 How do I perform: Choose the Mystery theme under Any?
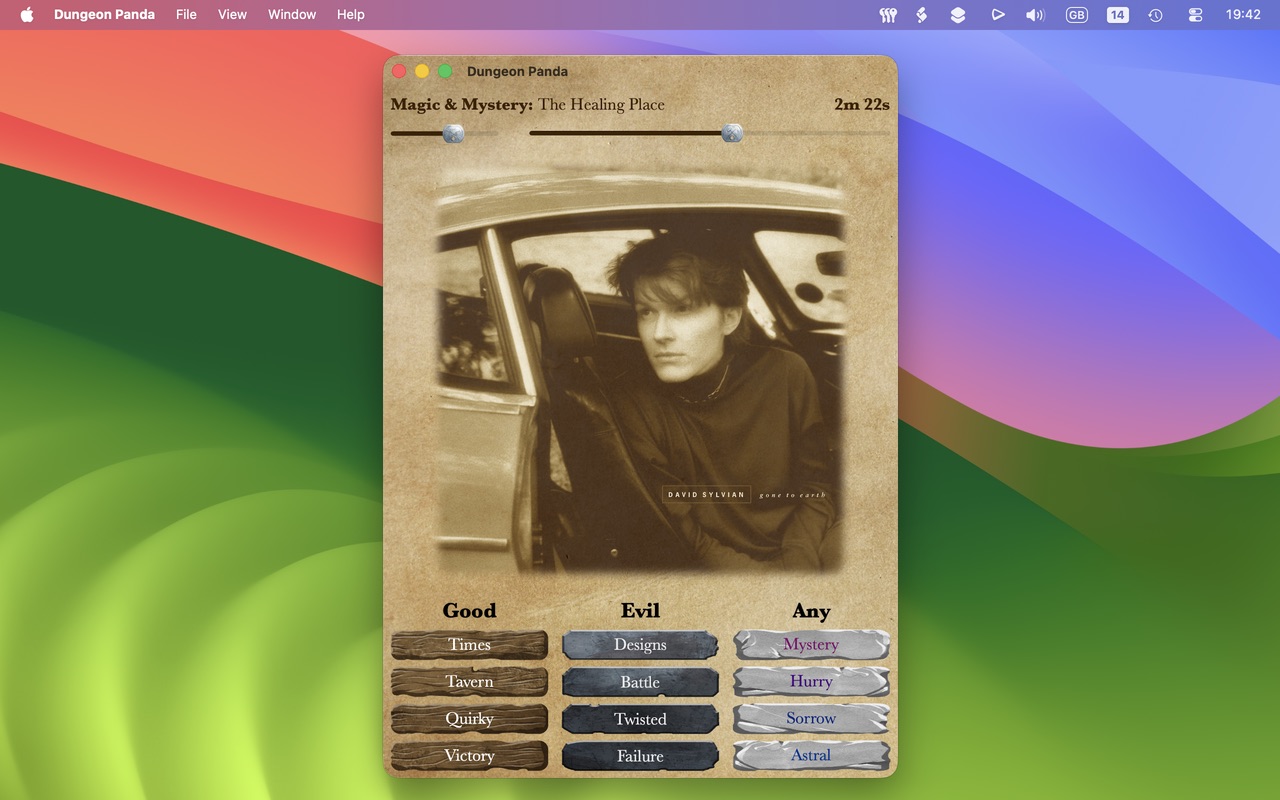coord(811,645)
